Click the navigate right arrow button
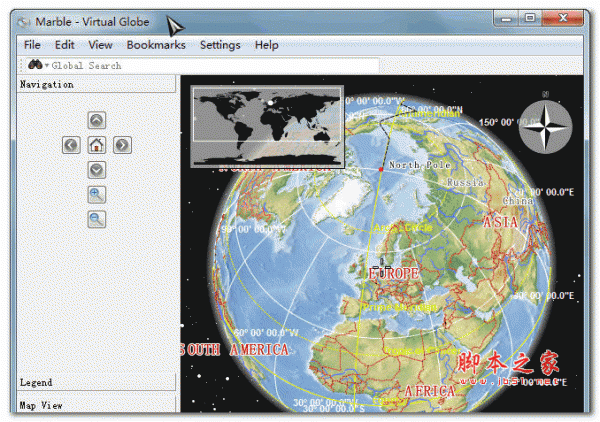The image size is (600, 422). point(122,145)
